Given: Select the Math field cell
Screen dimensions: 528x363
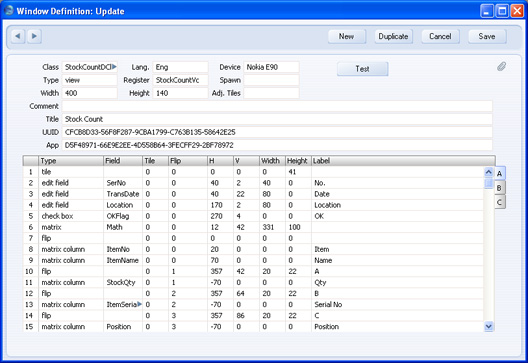Looking at the screenshot, I should [123, 227].
